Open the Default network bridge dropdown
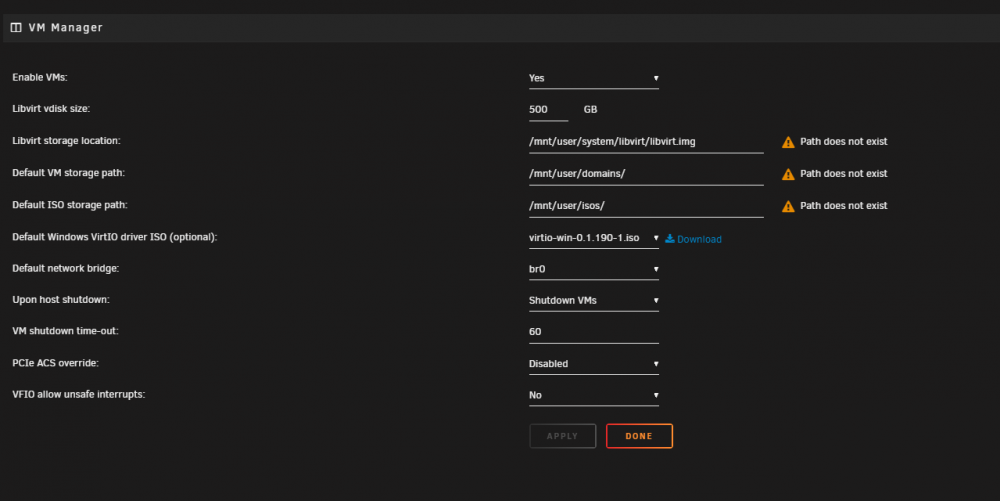 pos(594,269)
